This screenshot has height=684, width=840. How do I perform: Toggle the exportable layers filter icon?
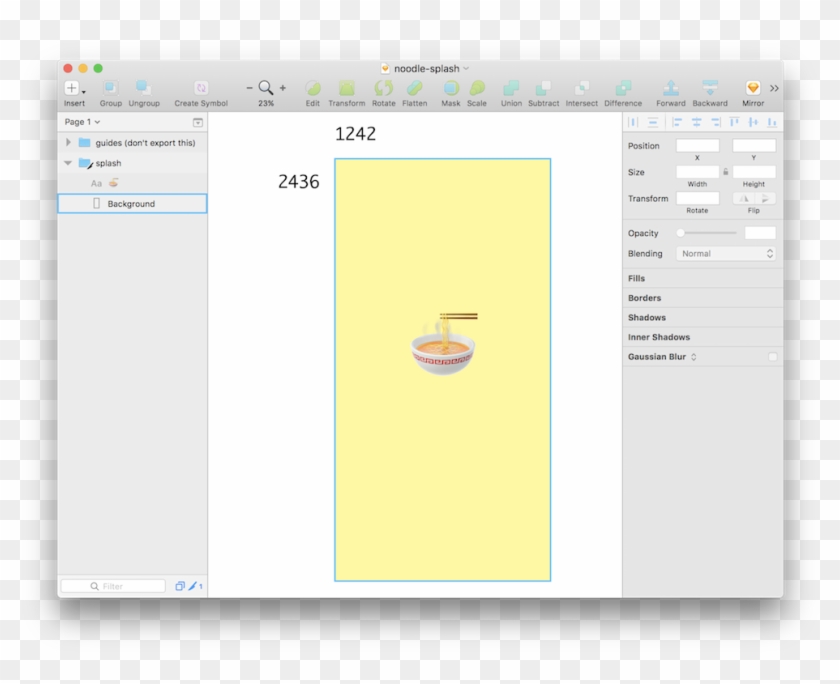(180, 586)
